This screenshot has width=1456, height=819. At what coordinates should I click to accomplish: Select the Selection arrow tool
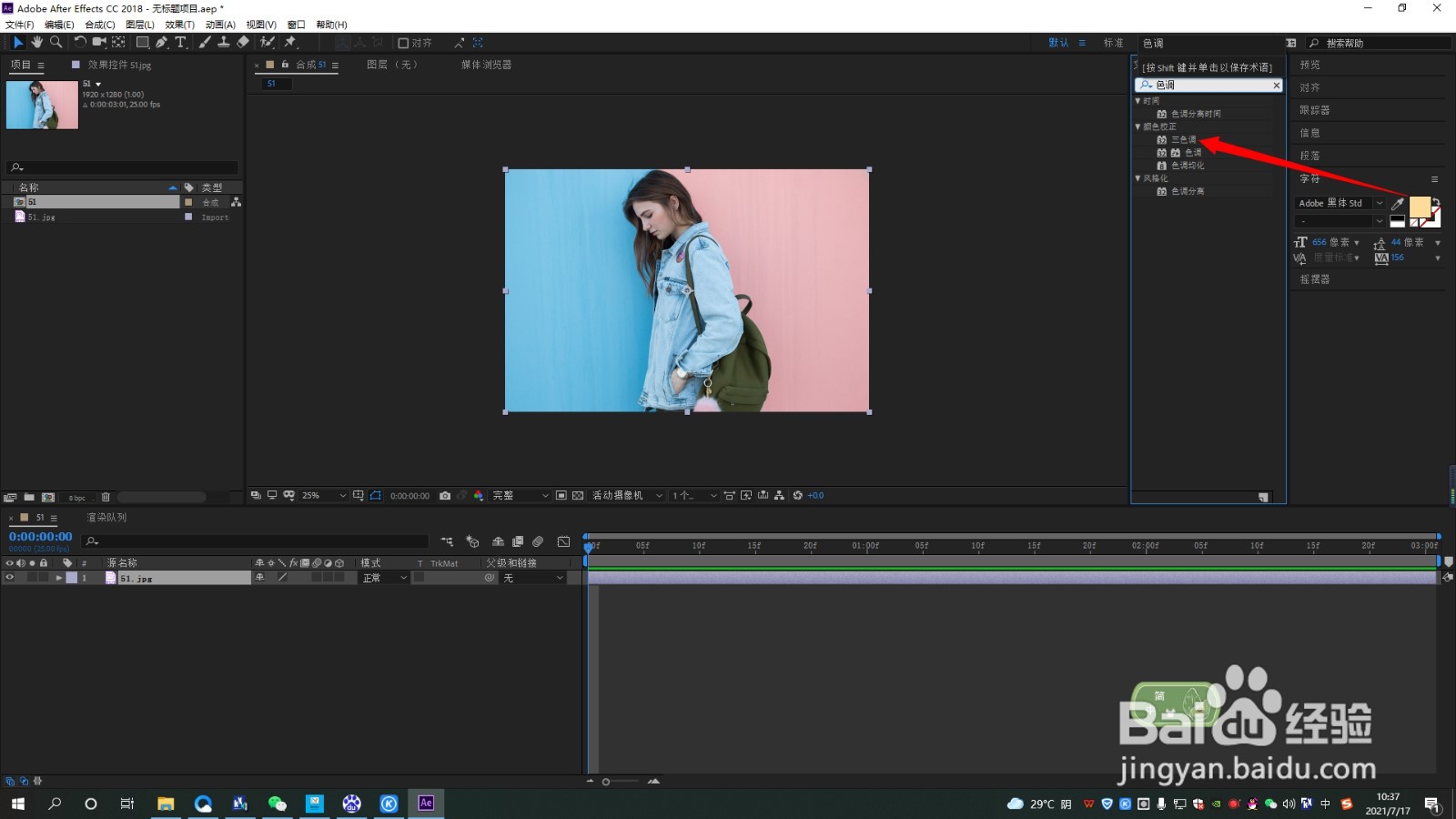tap(17, 43)
